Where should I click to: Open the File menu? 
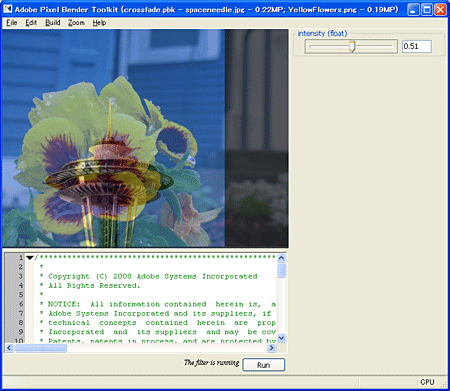coord(12,23)
